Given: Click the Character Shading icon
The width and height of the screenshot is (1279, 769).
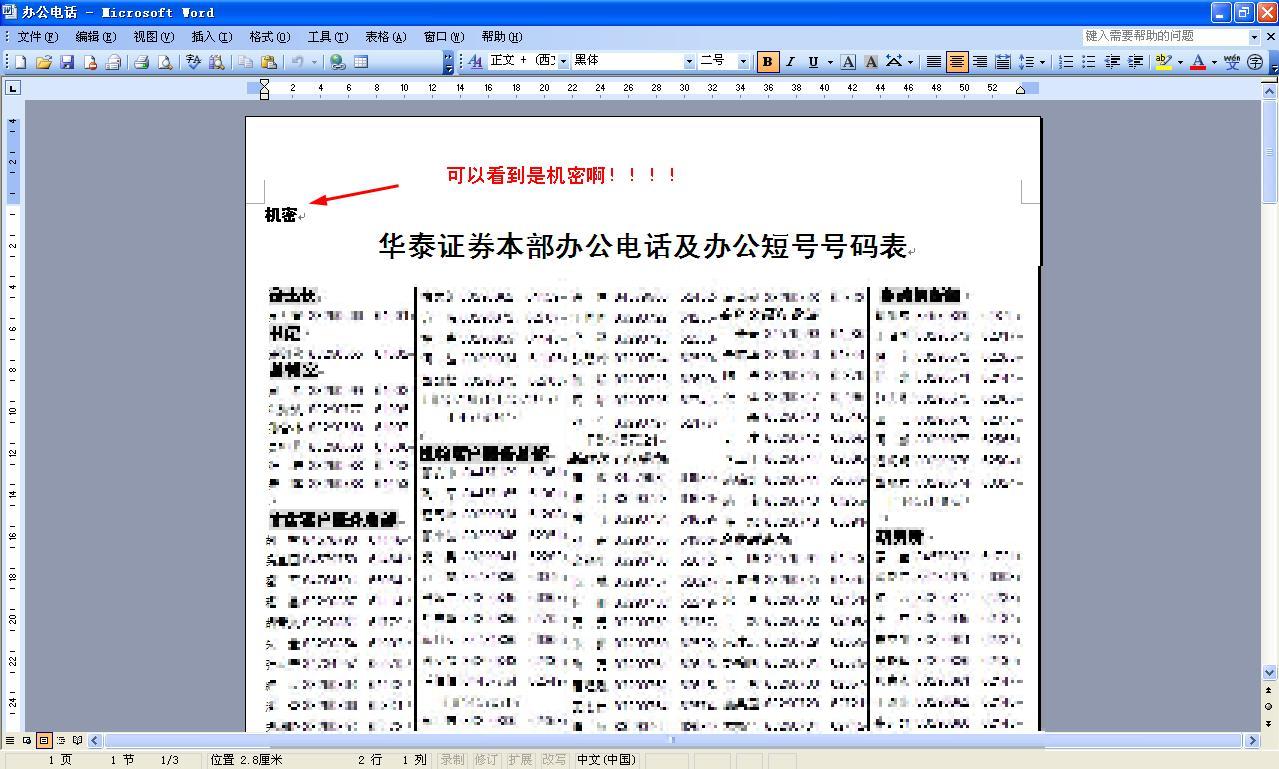Looking at the screenshot, I should click(x=871, y=62).
